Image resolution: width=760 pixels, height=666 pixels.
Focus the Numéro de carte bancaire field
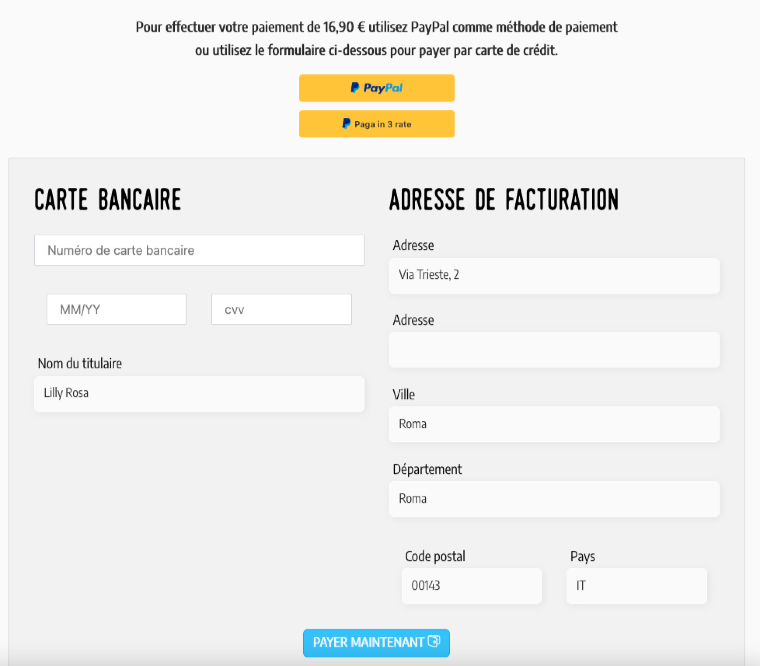[x=199, y=250]
